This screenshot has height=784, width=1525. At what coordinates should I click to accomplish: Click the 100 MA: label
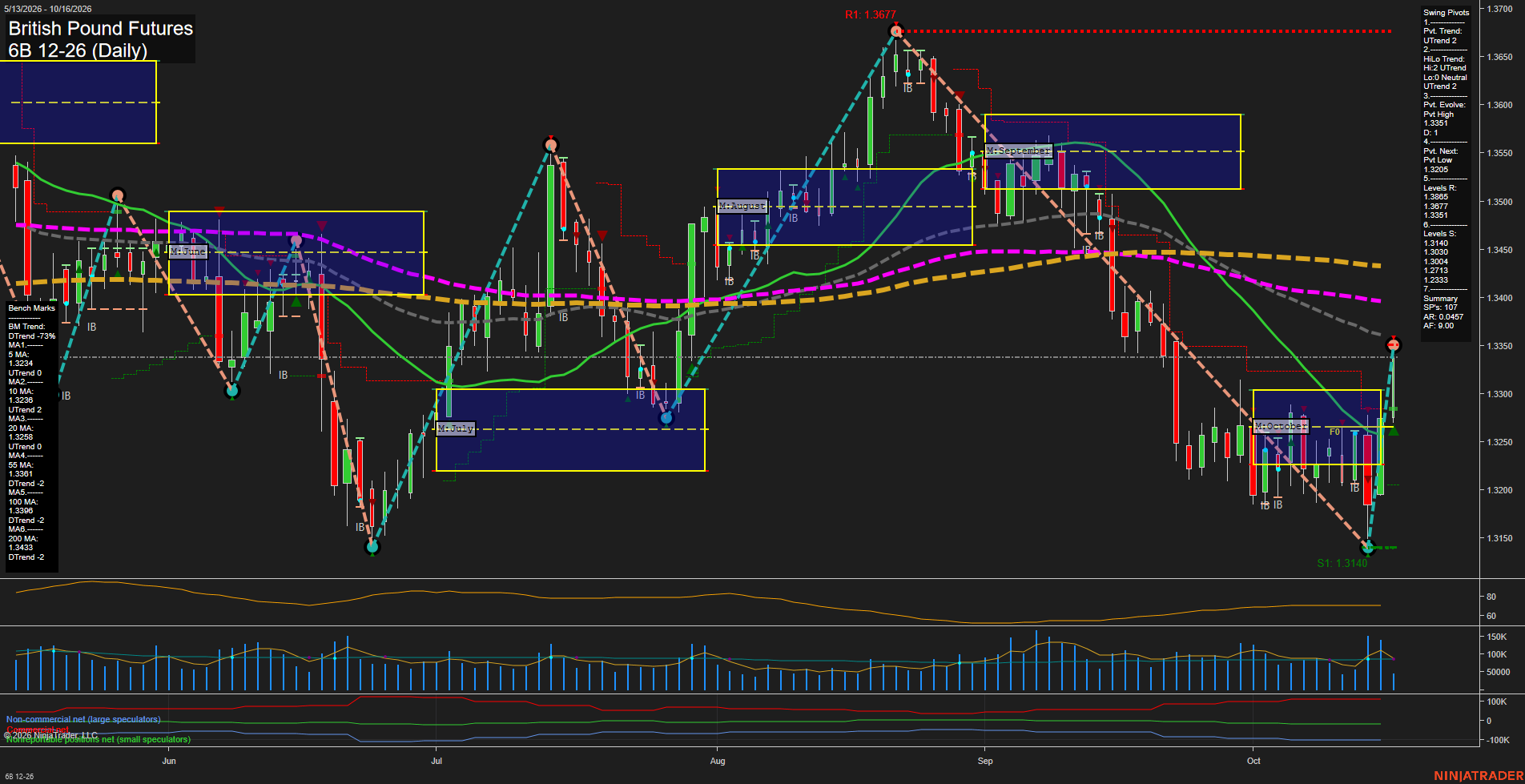(x=23, y=502)
